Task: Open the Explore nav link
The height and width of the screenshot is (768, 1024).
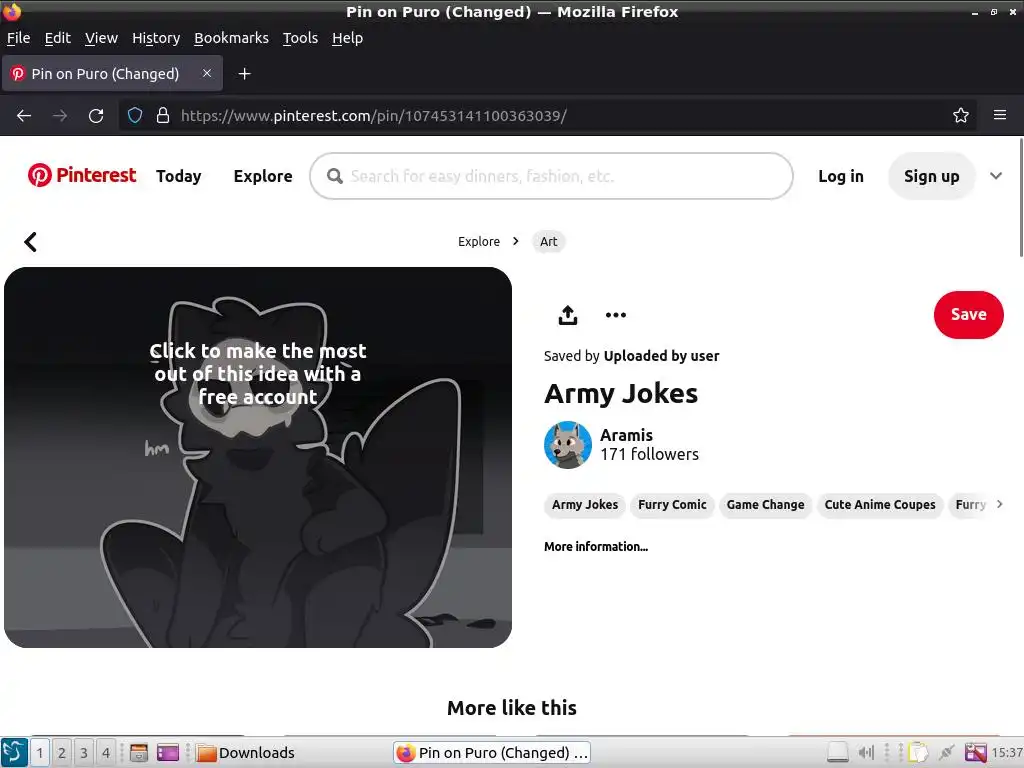Action: point(263,176)
